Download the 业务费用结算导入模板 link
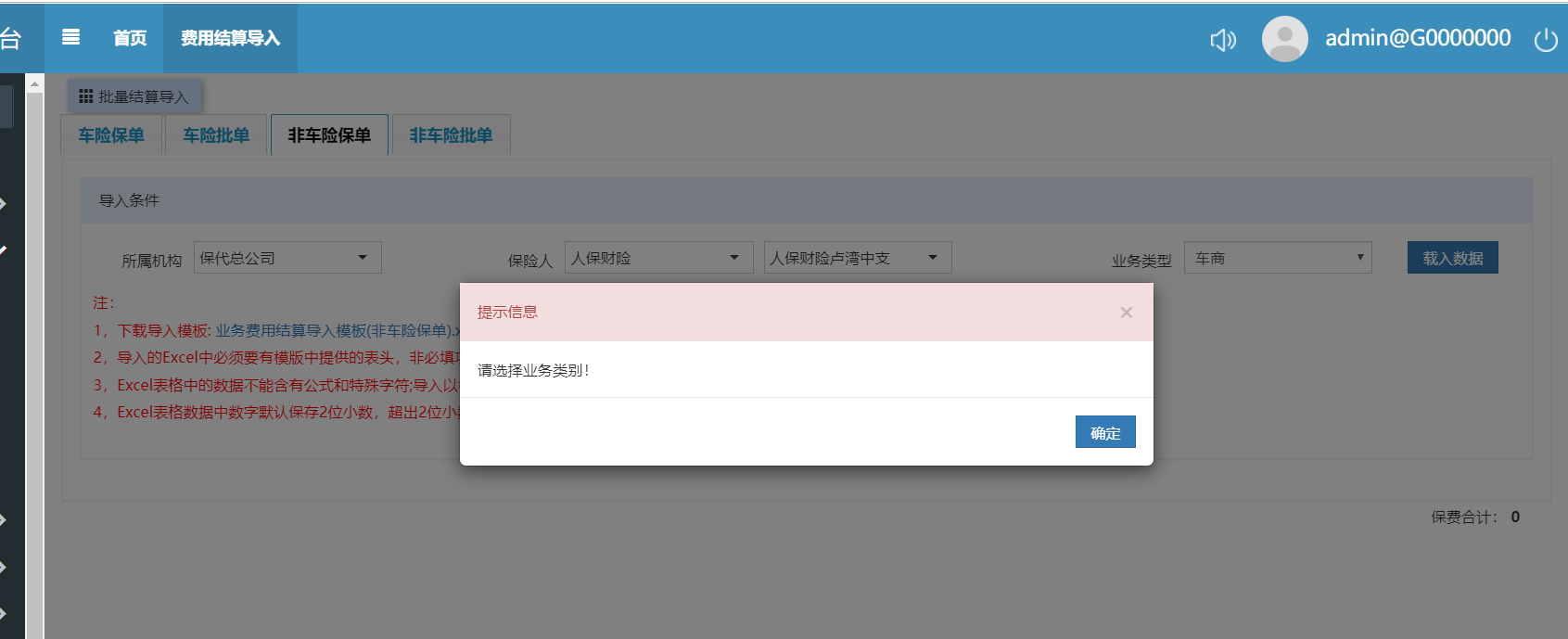Image resolution: width=1568 pixels, height=639 pixels. pos(337,330)
